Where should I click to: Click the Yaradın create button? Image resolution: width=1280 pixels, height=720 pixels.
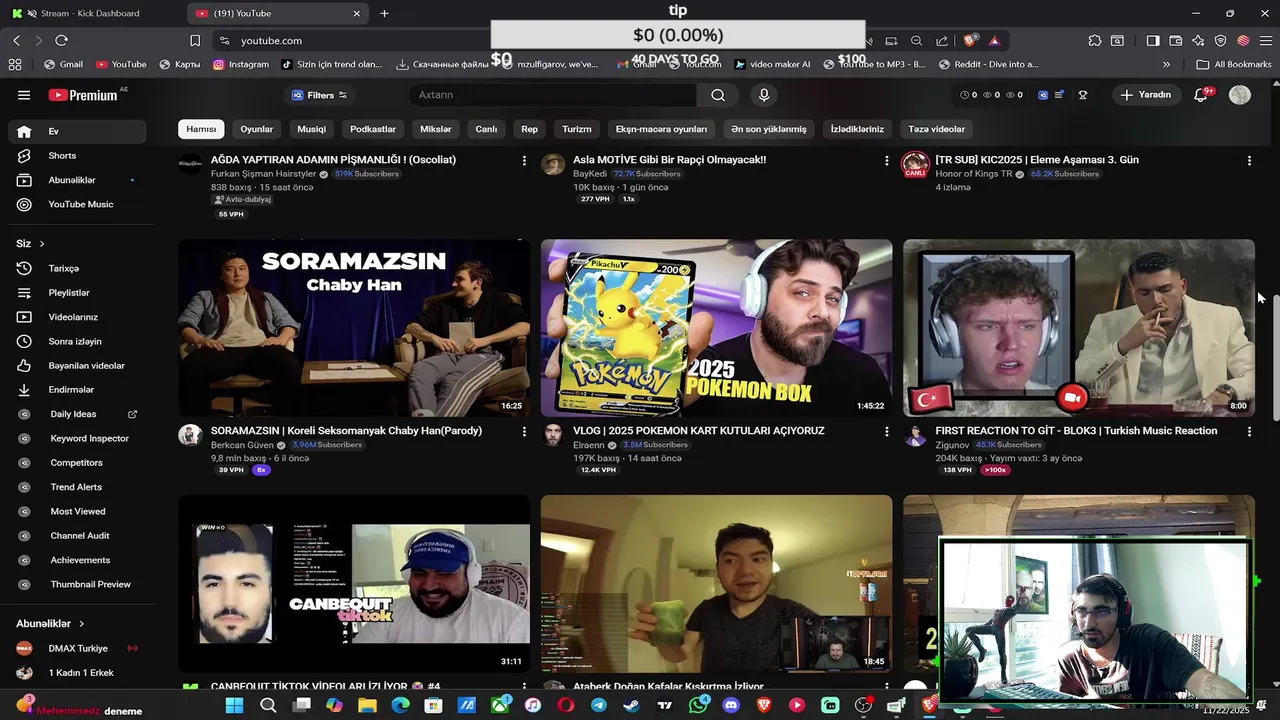pos(1145,95)
